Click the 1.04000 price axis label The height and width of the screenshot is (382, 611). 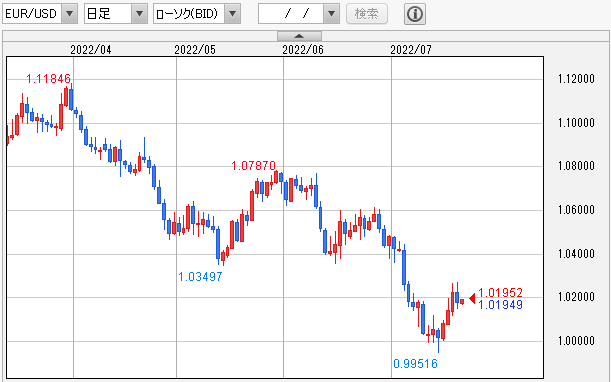576,254
